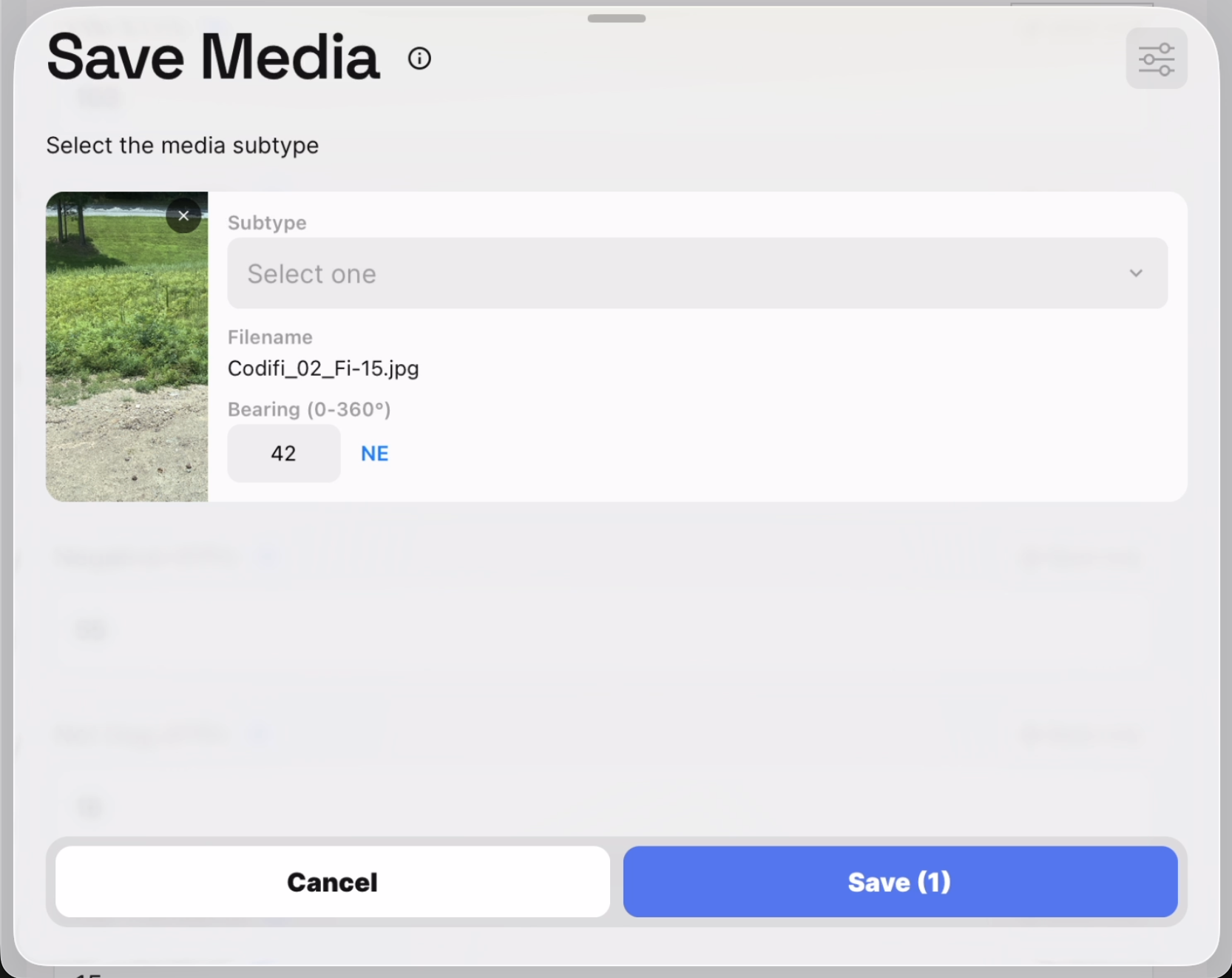Click the NE compass direction label

375,453
